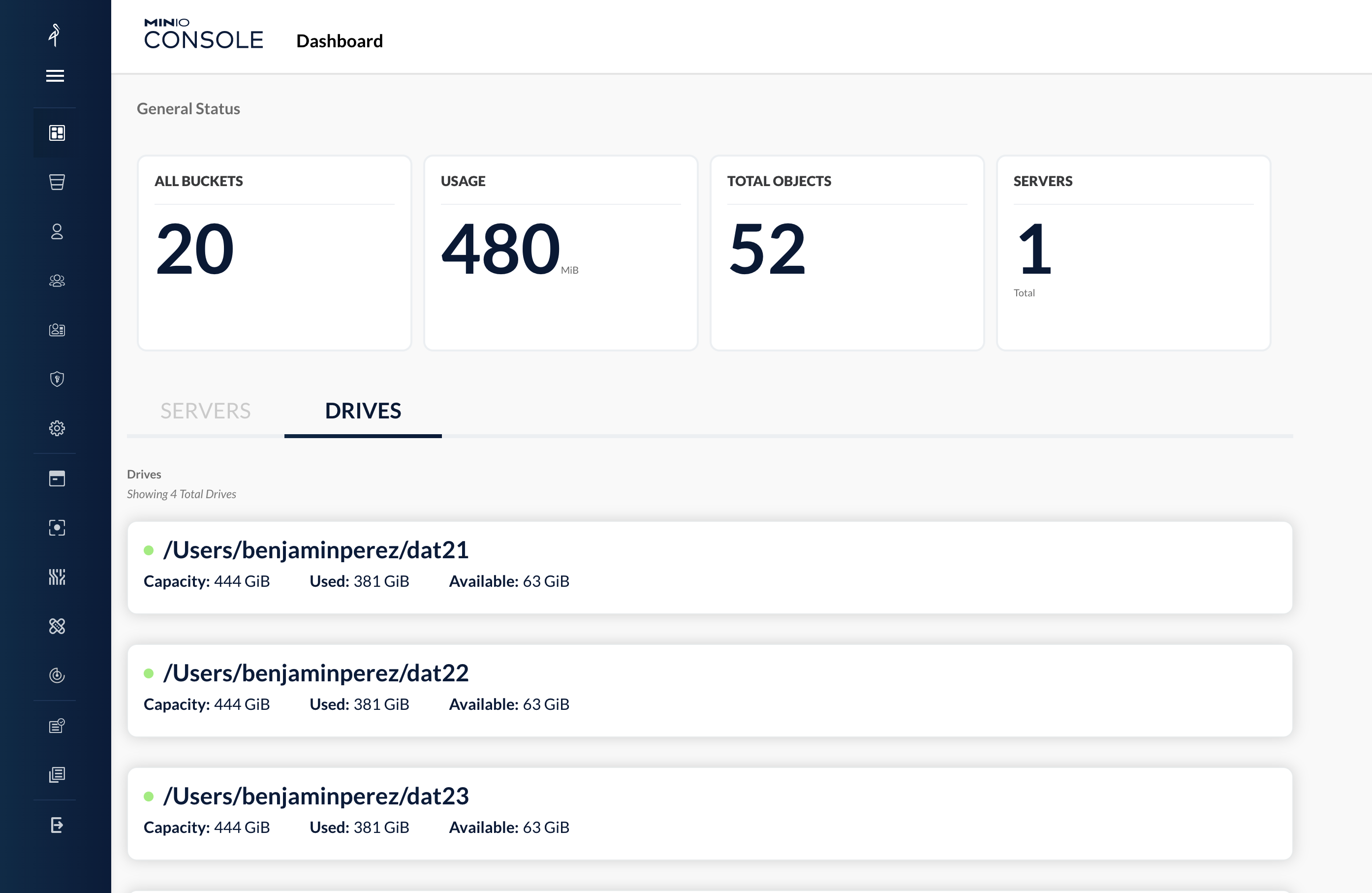Expand the sidebar with the hamburger menu
The image size is (1372, 893).
[x=55, y=75]
